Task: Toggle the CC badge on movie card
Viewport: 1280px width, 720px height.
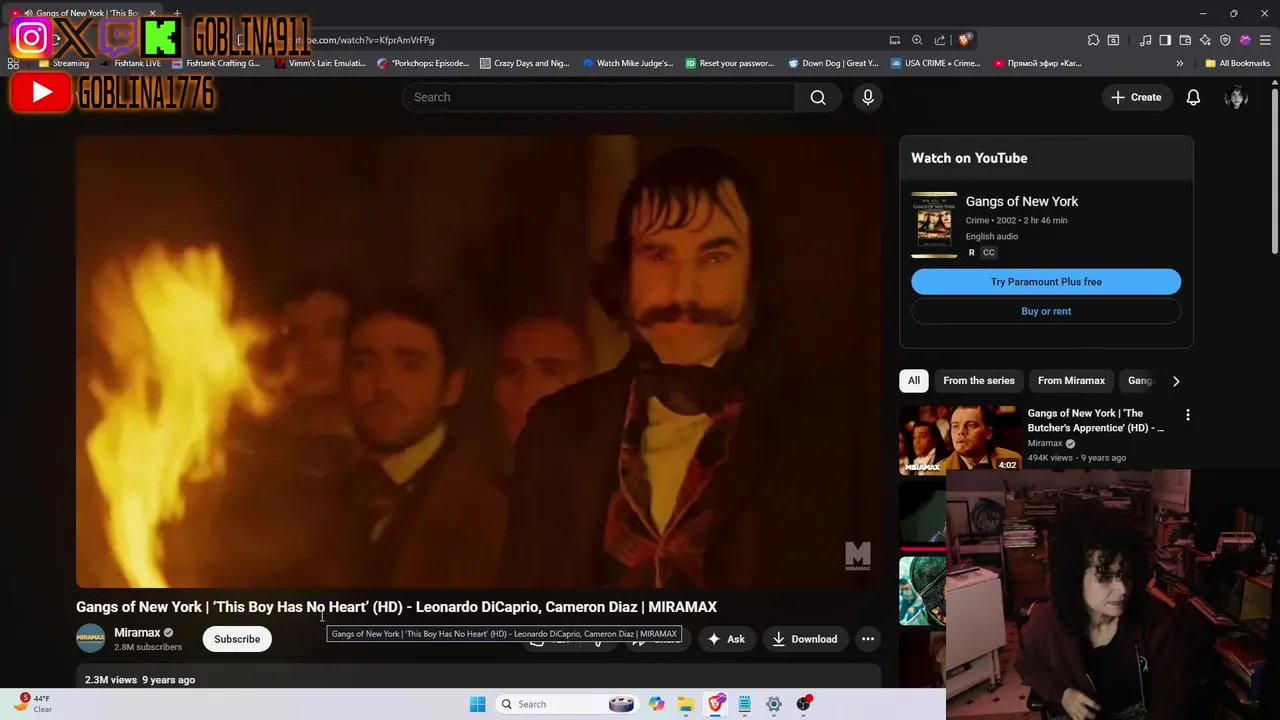Action: point(989,253)
